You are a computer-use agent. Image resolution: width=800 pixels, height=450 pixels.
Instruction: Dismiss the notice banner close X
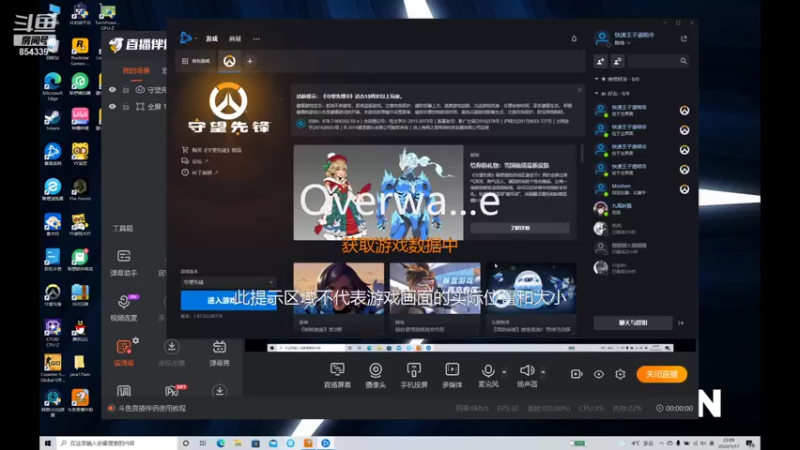point(579,90)
